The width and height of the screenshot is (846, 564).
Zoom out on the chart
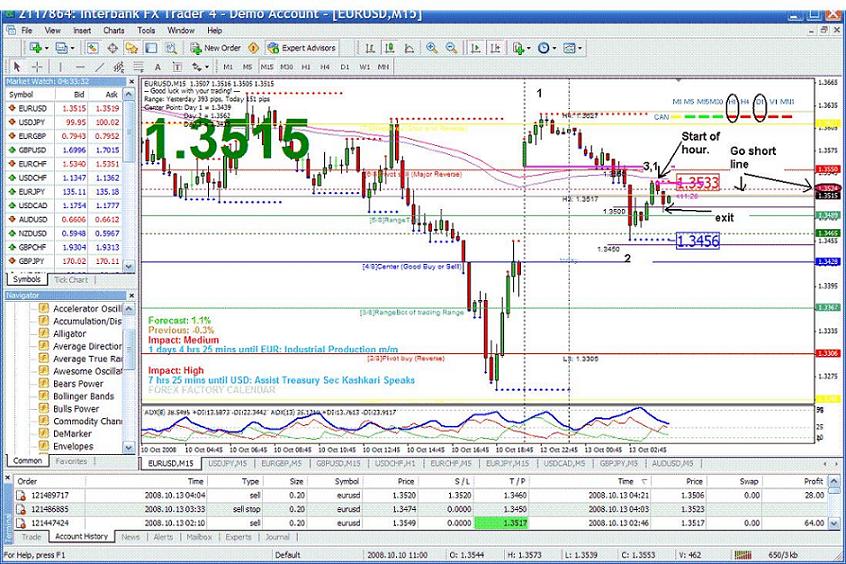point(452,48)
